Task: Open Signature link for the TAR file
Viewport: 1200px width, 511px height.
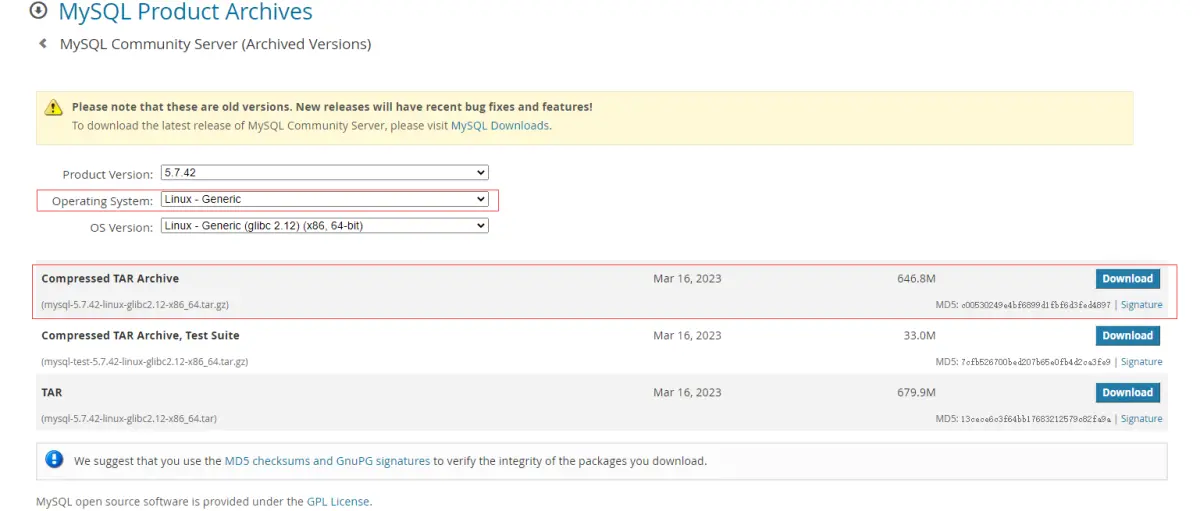Action: [x=1141, y=419]
